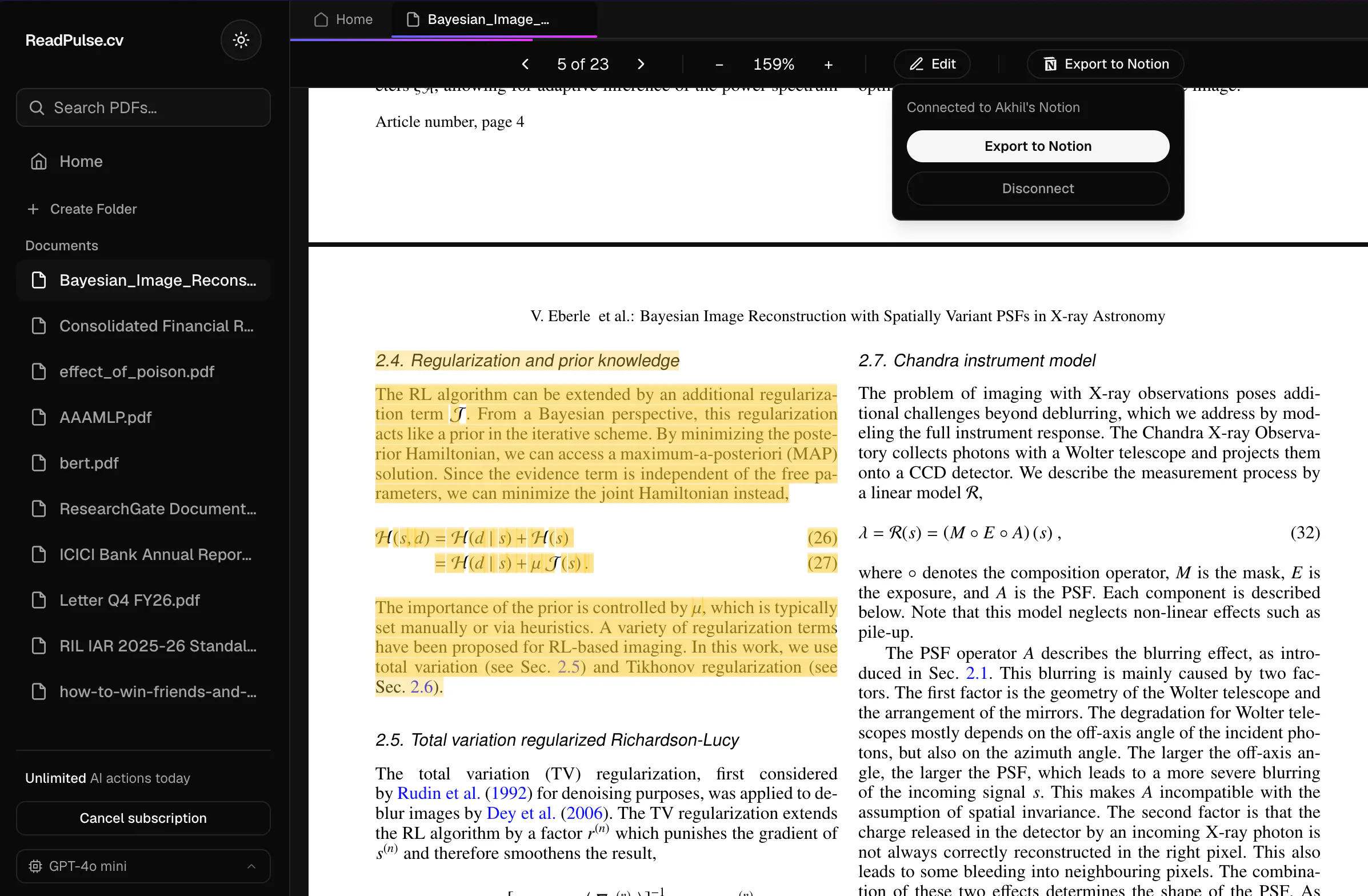Image resolution: width=1368 pixels, height=896 pixels.
Task: Click the bert.pdf file icon
Action: 38,463
